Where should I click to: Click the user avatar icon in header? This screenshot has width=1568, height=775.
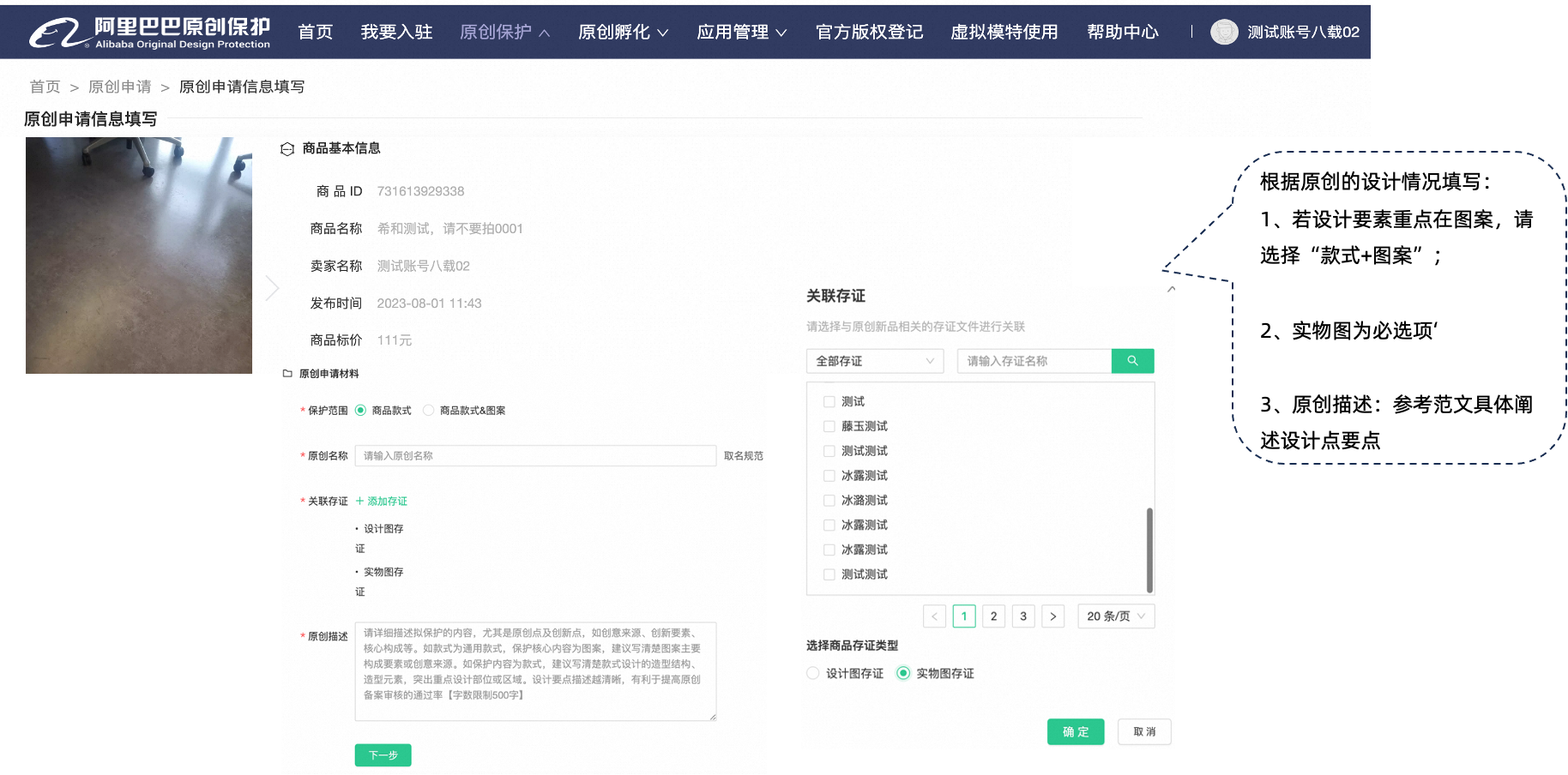pyautogui.click(x=1224, y=33)
